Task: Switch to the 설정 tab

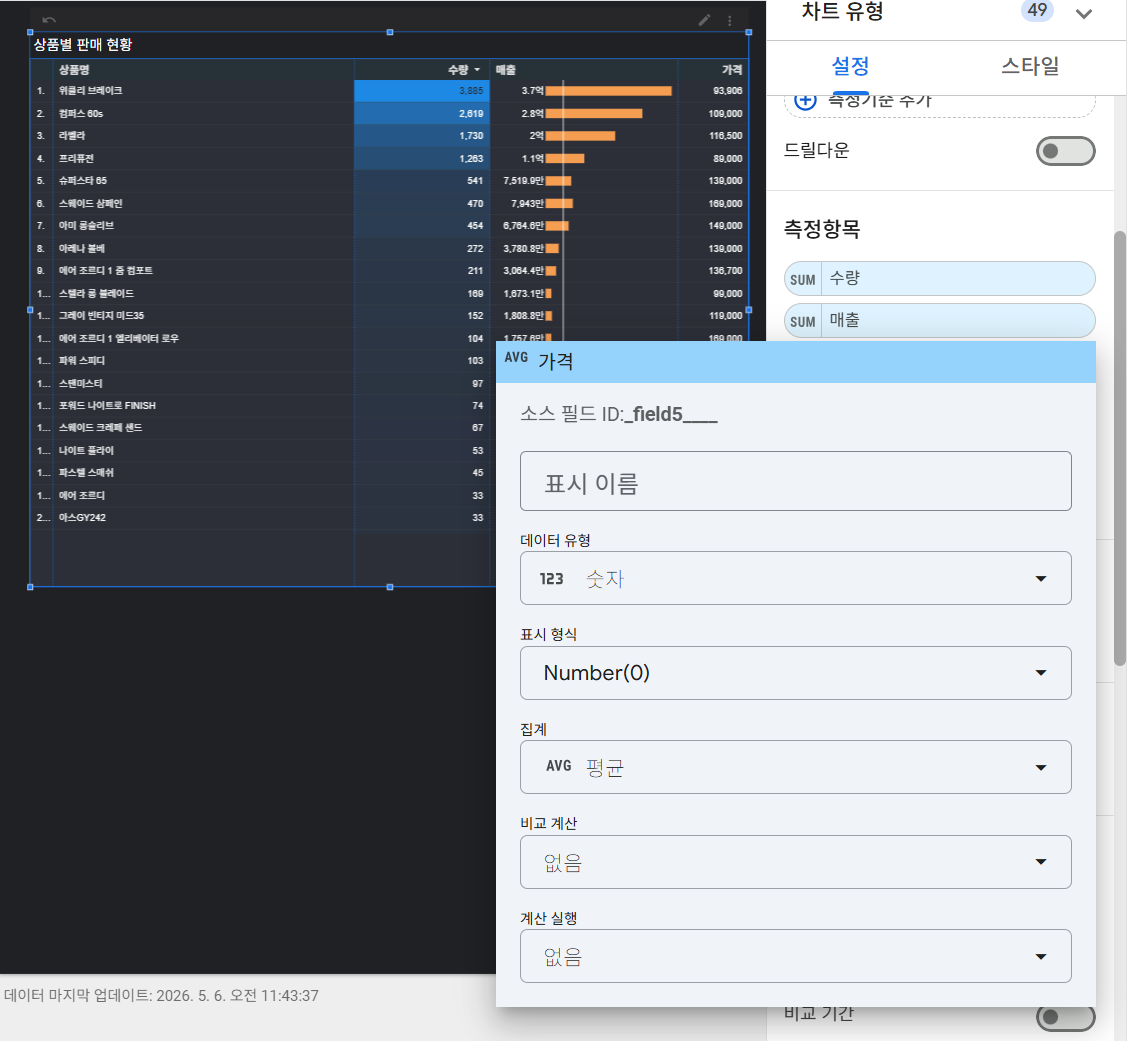Action: point(850,66)
